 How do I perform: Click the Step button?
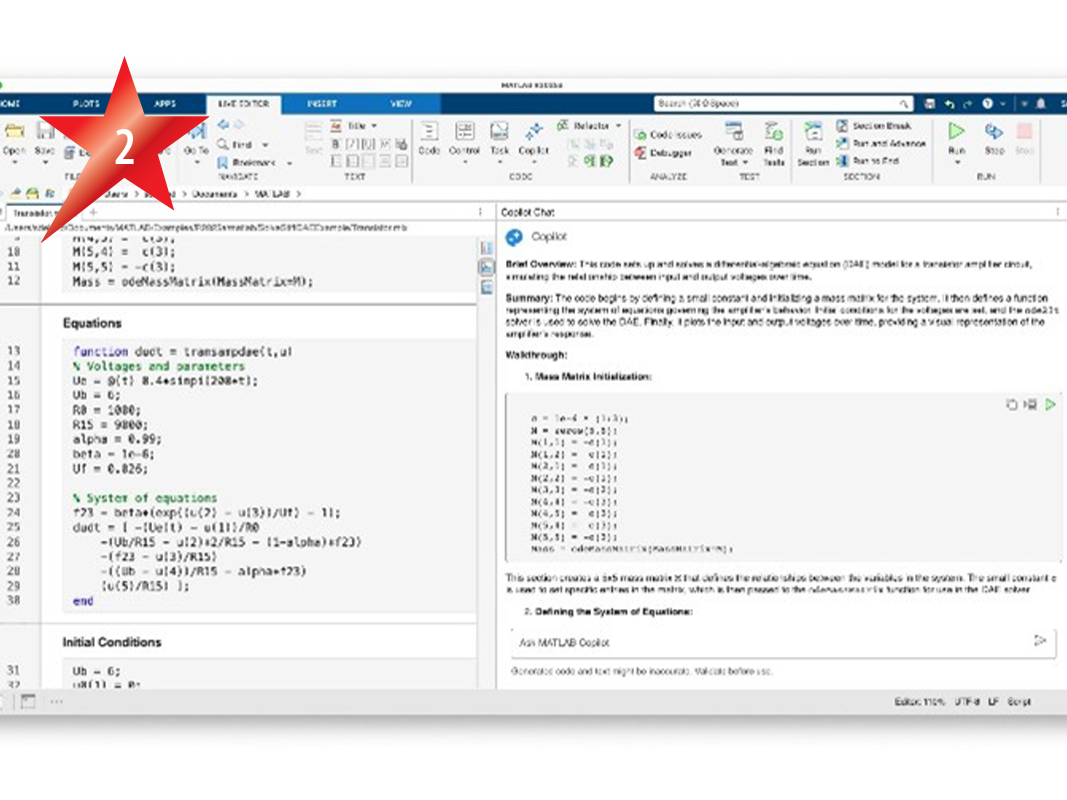pyautogui.click(x=994, y=138)
